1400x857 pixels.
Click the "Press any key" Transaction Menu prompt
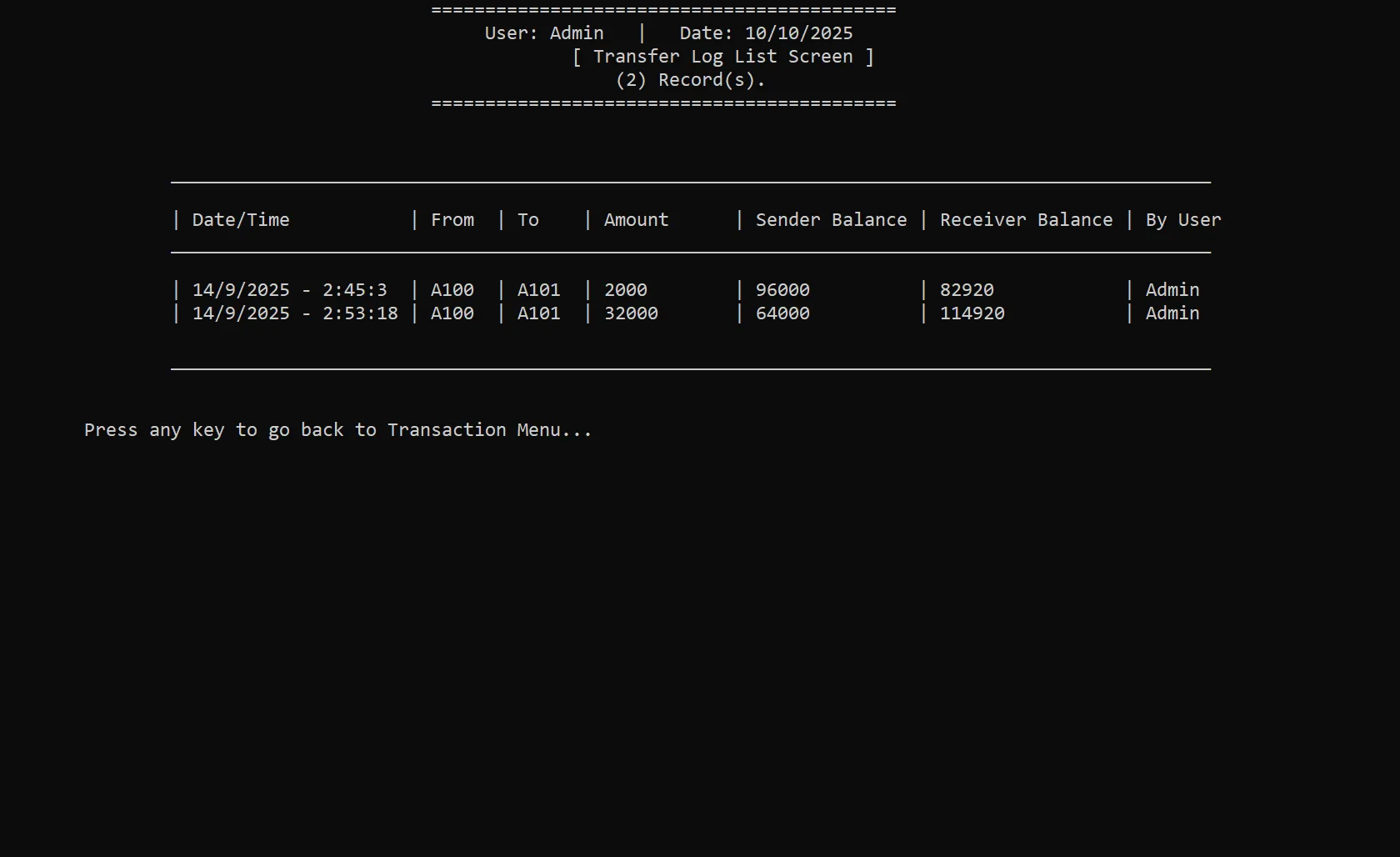[x=337, y=430]
